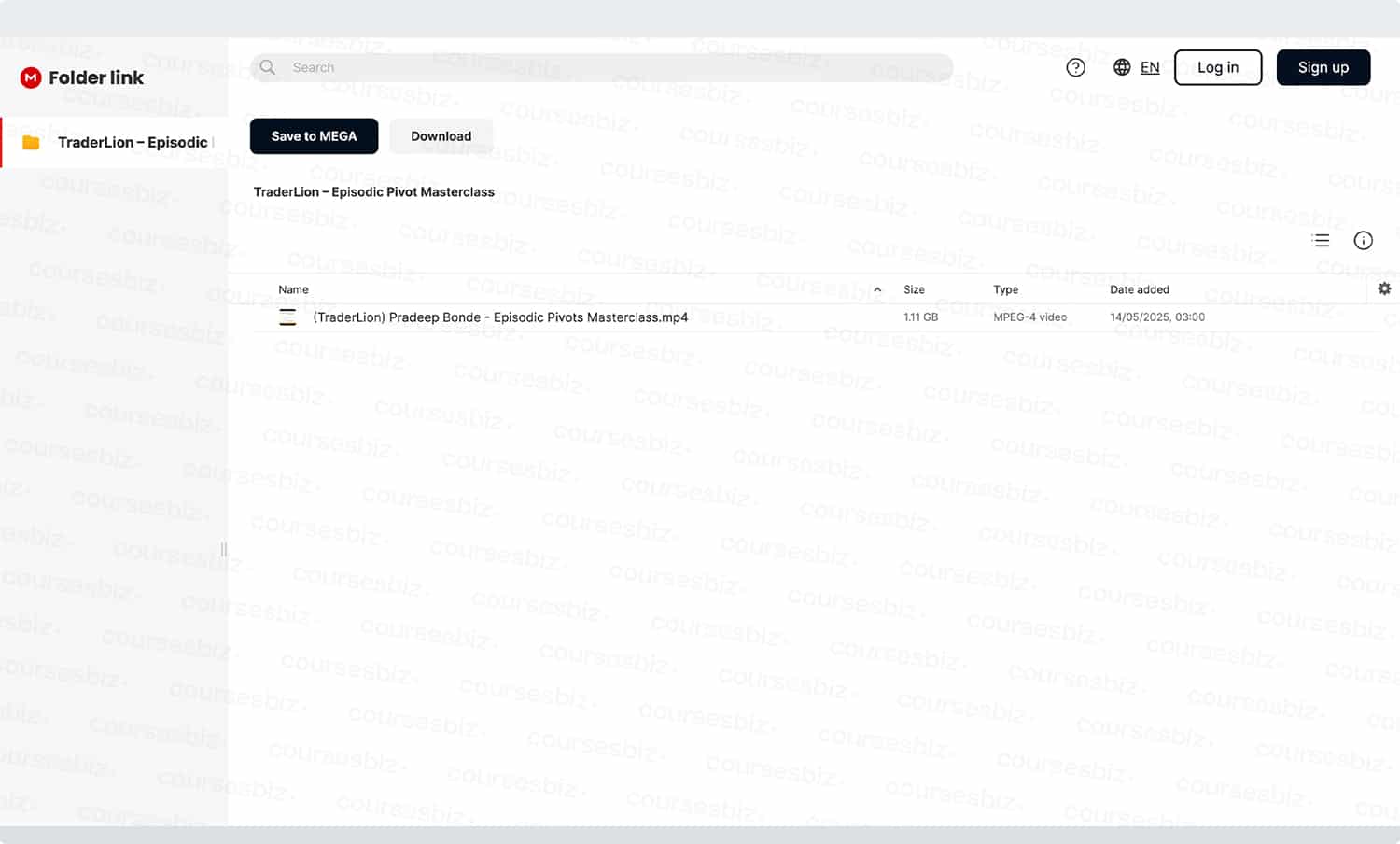Sort by Date added column header

click(1139, 290)
